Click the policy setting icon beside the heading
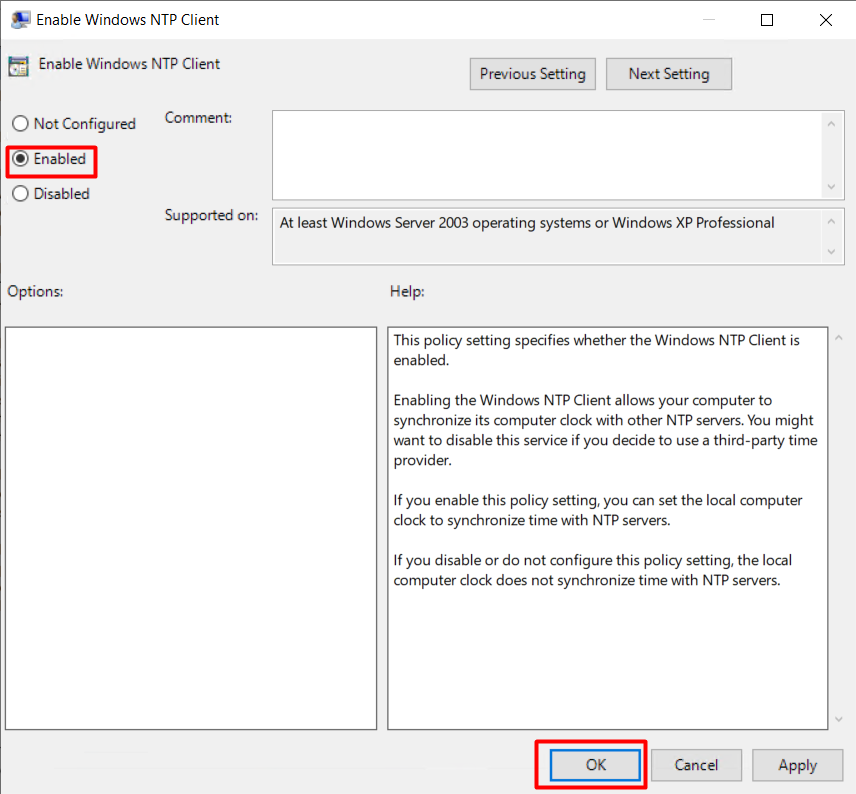Viewport: 856px width, 794px height. coord(19,66)
